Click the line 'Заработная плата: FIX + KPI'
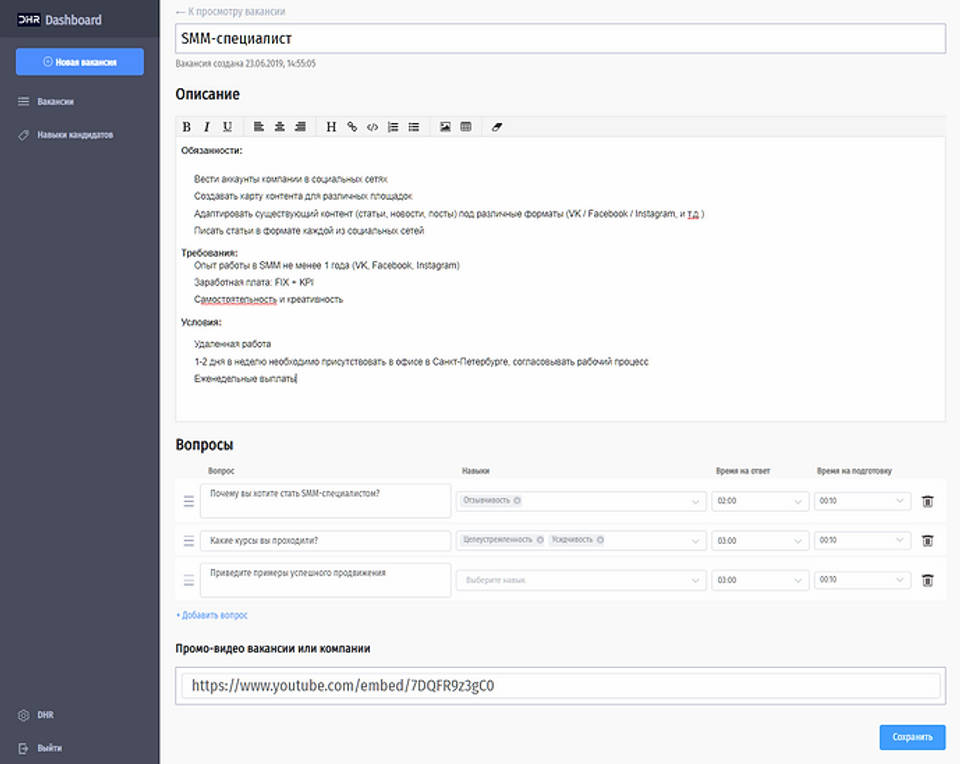 (254, 282)
